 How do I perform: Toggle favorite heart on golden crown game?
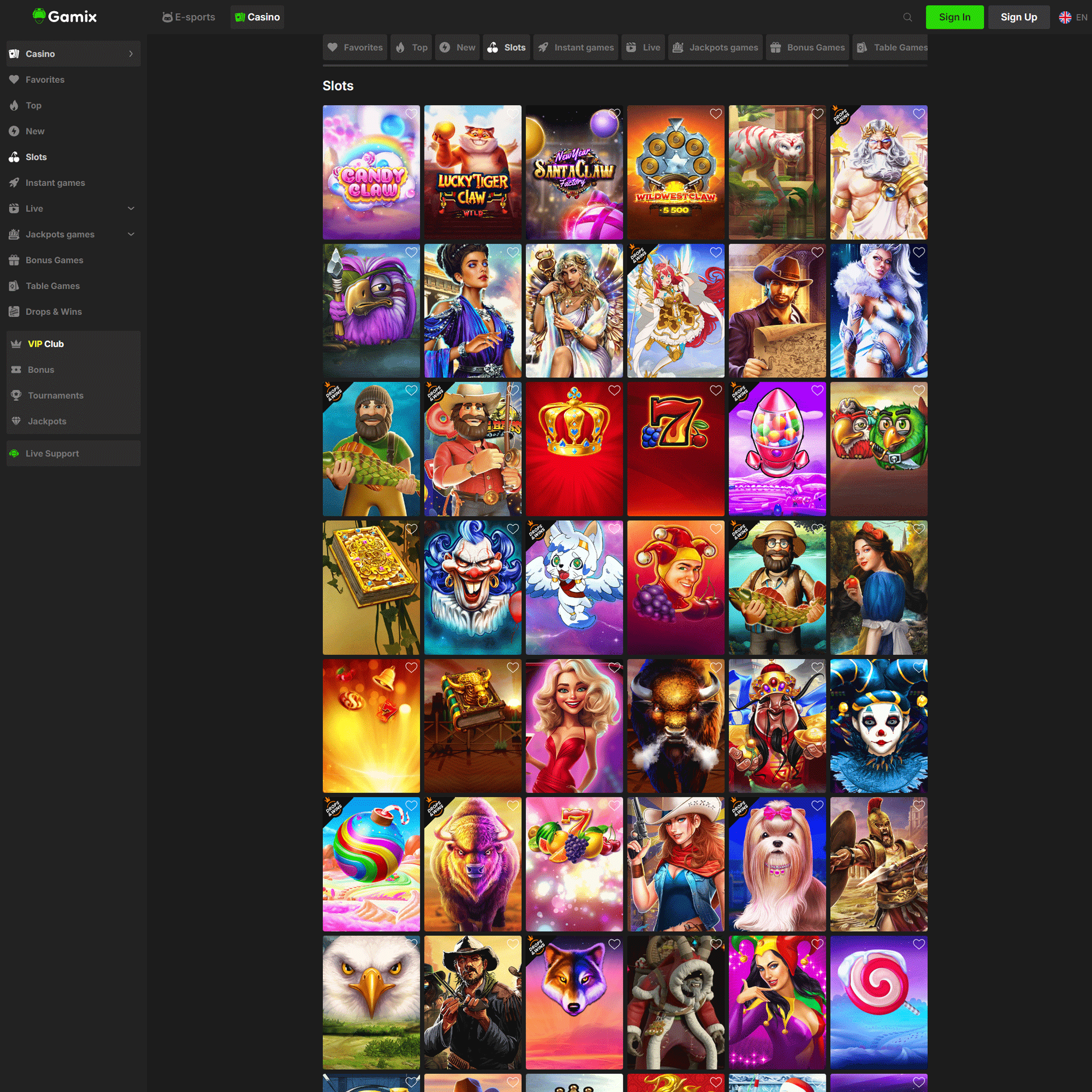pos(614,390)
